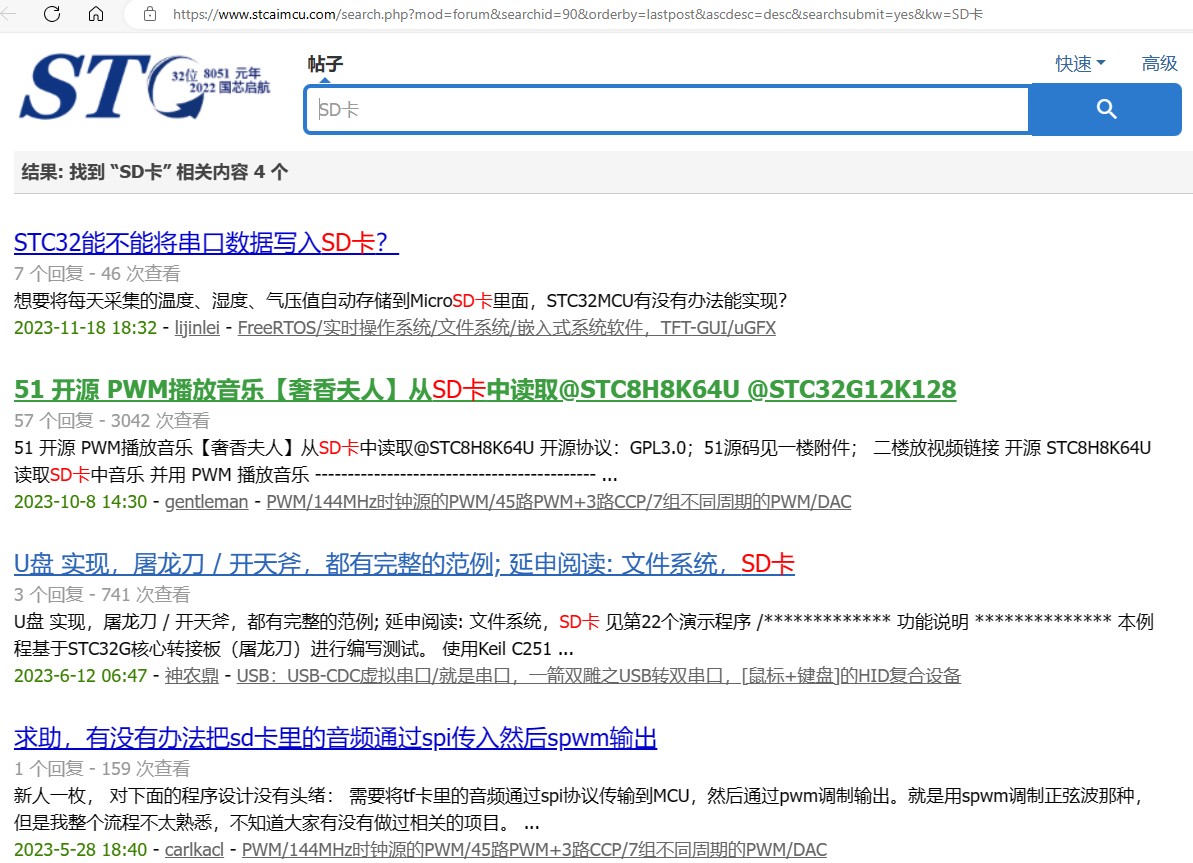
Task: Click text 3 个回复 - 741 次查看
Action: click(102, 595)
